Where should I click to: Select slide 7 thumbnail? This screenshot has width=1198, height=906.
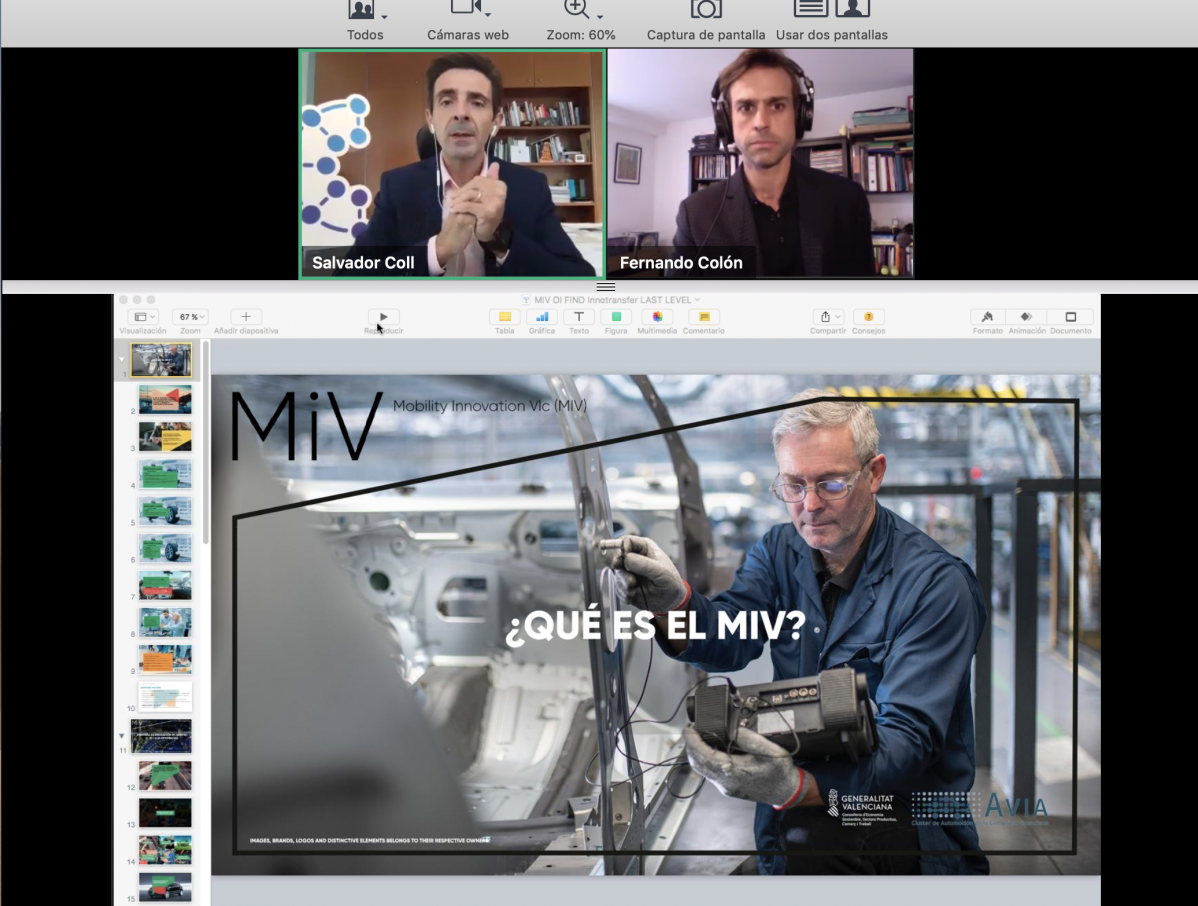[x=165, y=585]
